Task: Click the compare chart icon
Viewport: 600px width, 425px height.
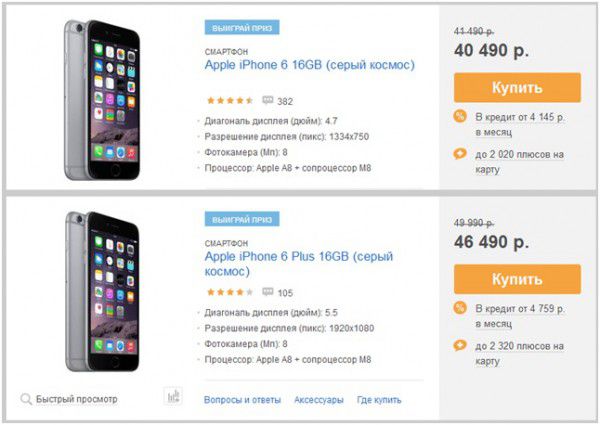Action: 173,396
